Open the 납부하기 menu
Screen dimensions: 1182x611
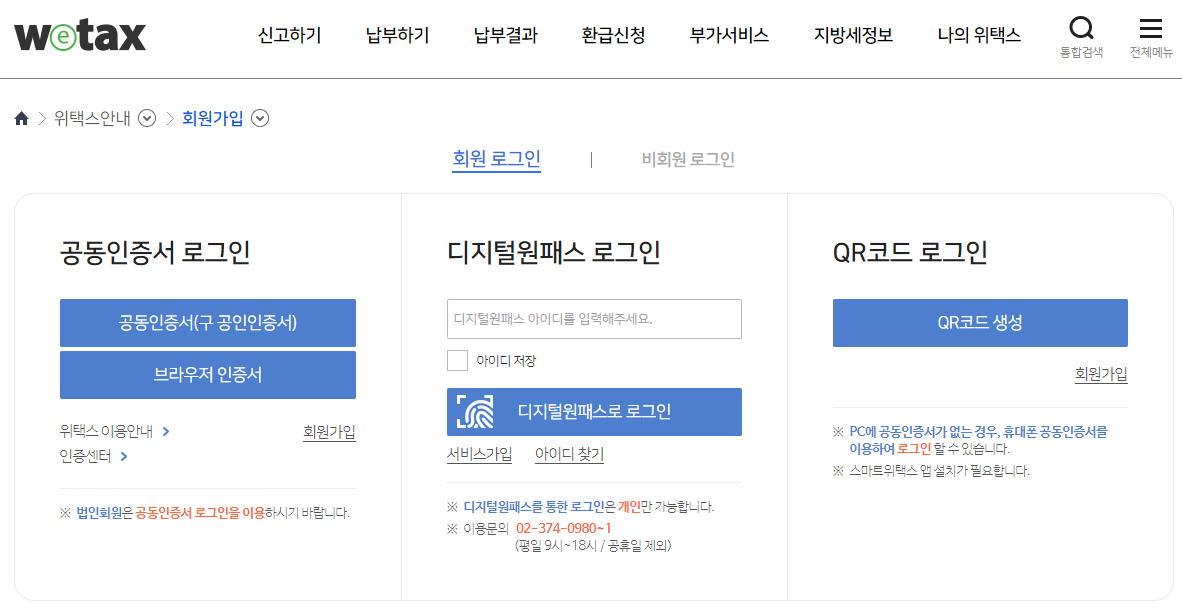tap(397, 35)
